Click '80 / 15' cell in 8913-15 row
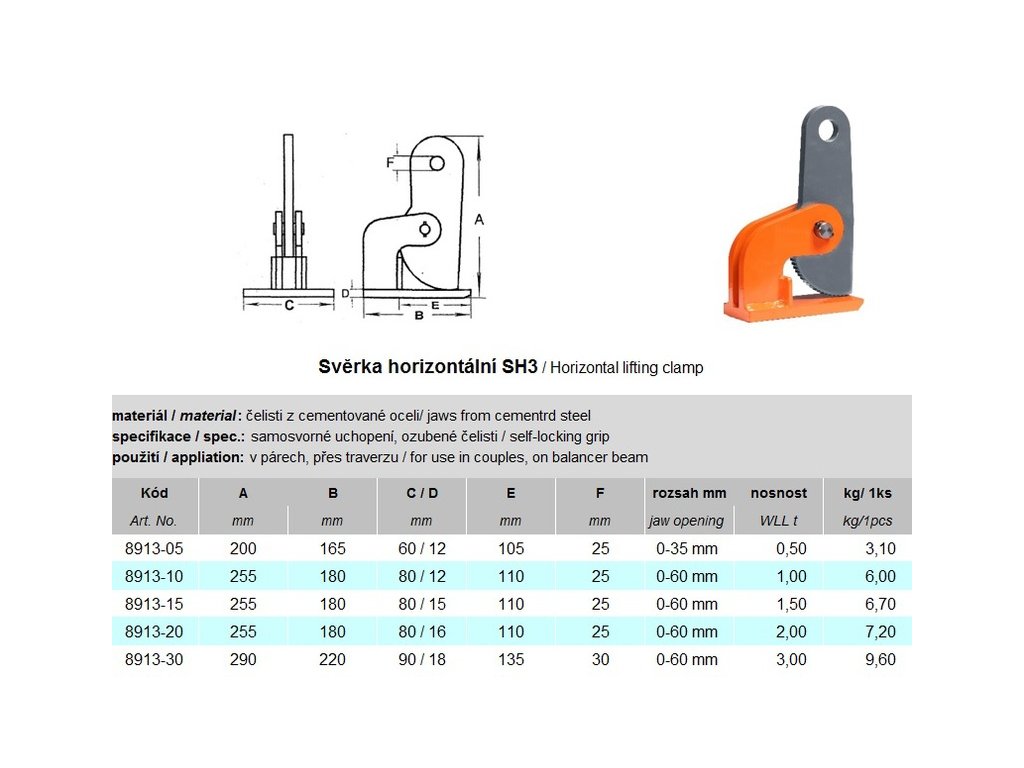The width and height of the screenshot is (1024, 768). [x=422, y=604]
